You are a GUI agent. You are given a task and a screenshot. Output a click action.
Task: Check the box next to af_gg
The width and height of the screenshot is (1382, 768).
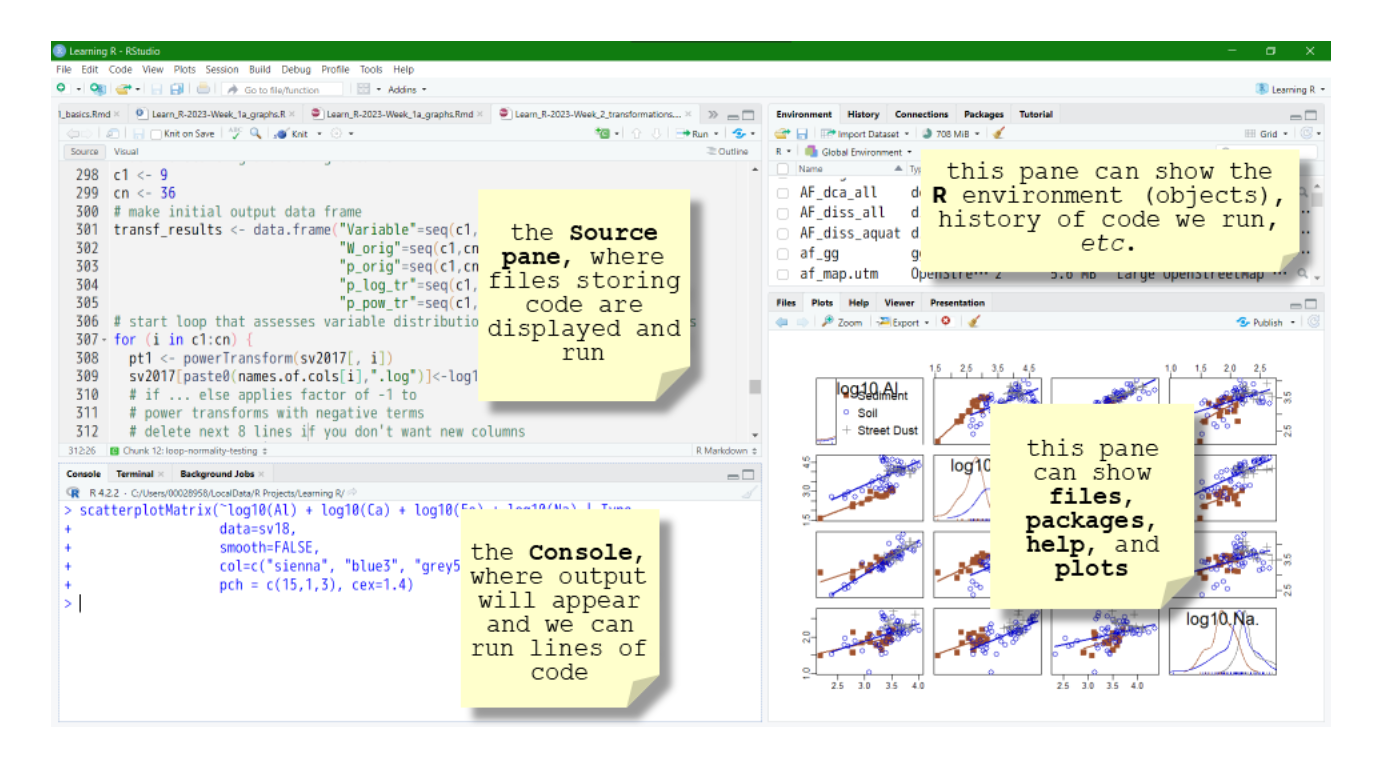tap(783, 254)
